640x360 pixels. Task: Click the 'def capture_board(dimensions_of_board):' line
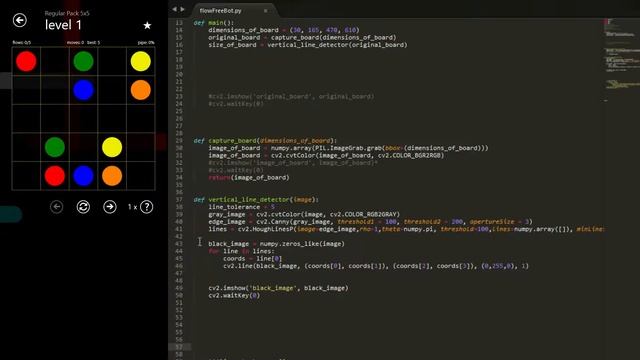click(265, 141)
